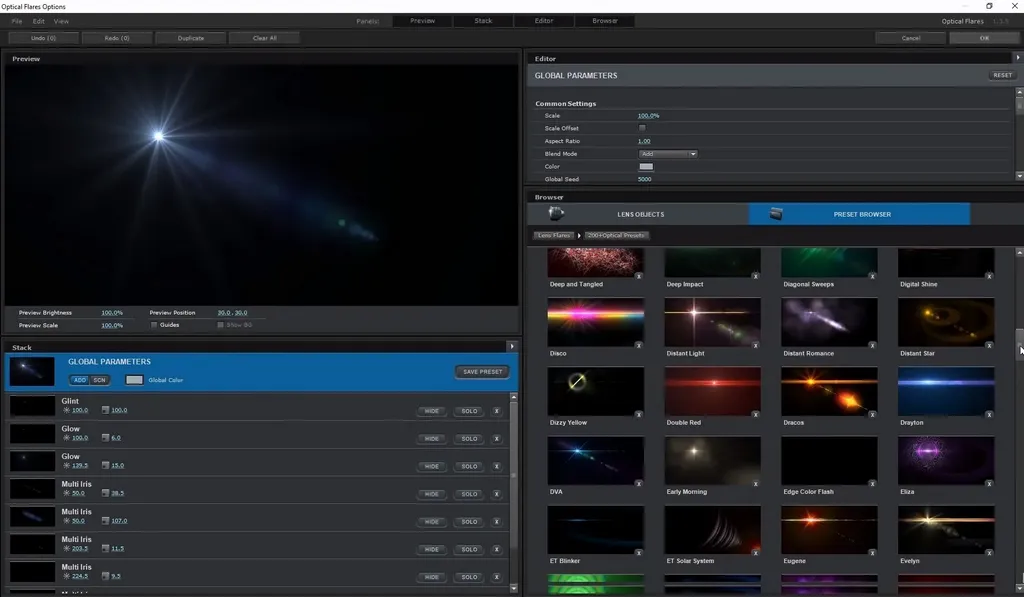Click the x icon on Distant Star preset
Image resolution: width=1024 pixels, height=597 pixels.
pyautogui.click(x=989, y=345)
